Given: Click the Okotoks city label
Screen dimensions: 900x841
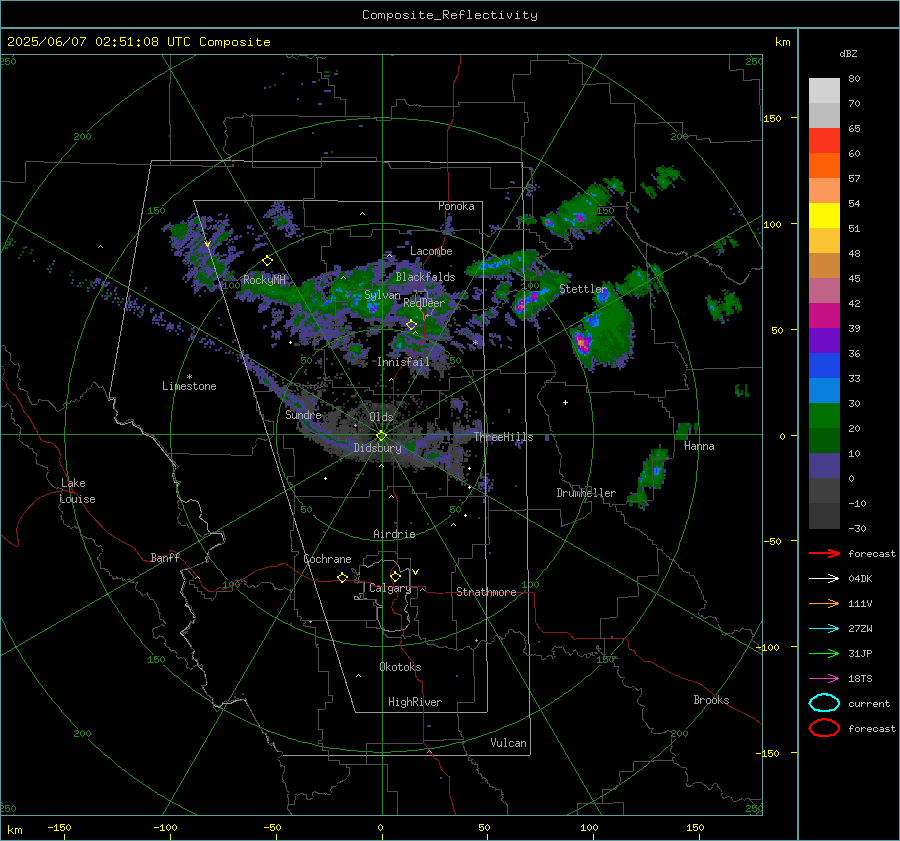Looking at the screenshot, I should coord(400,667).
